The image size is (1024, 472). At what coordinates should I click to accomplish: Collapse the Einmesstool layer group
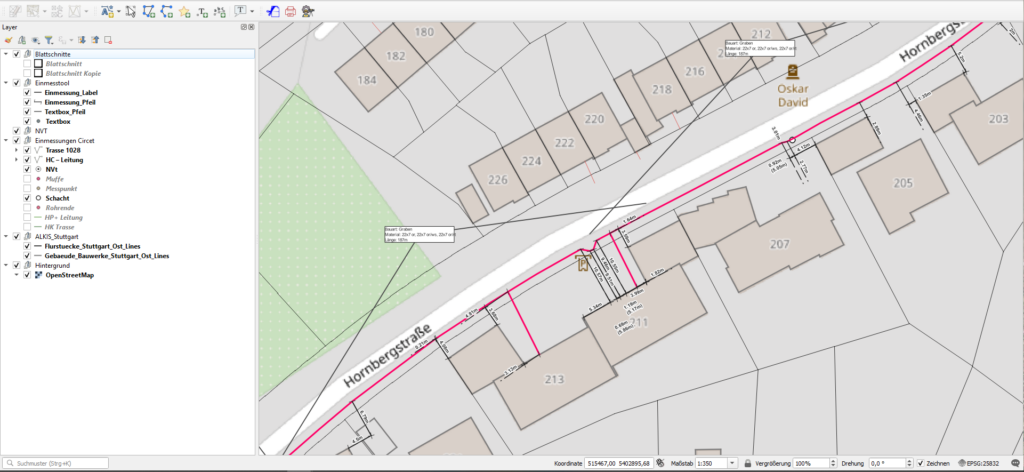coord(7,83)
